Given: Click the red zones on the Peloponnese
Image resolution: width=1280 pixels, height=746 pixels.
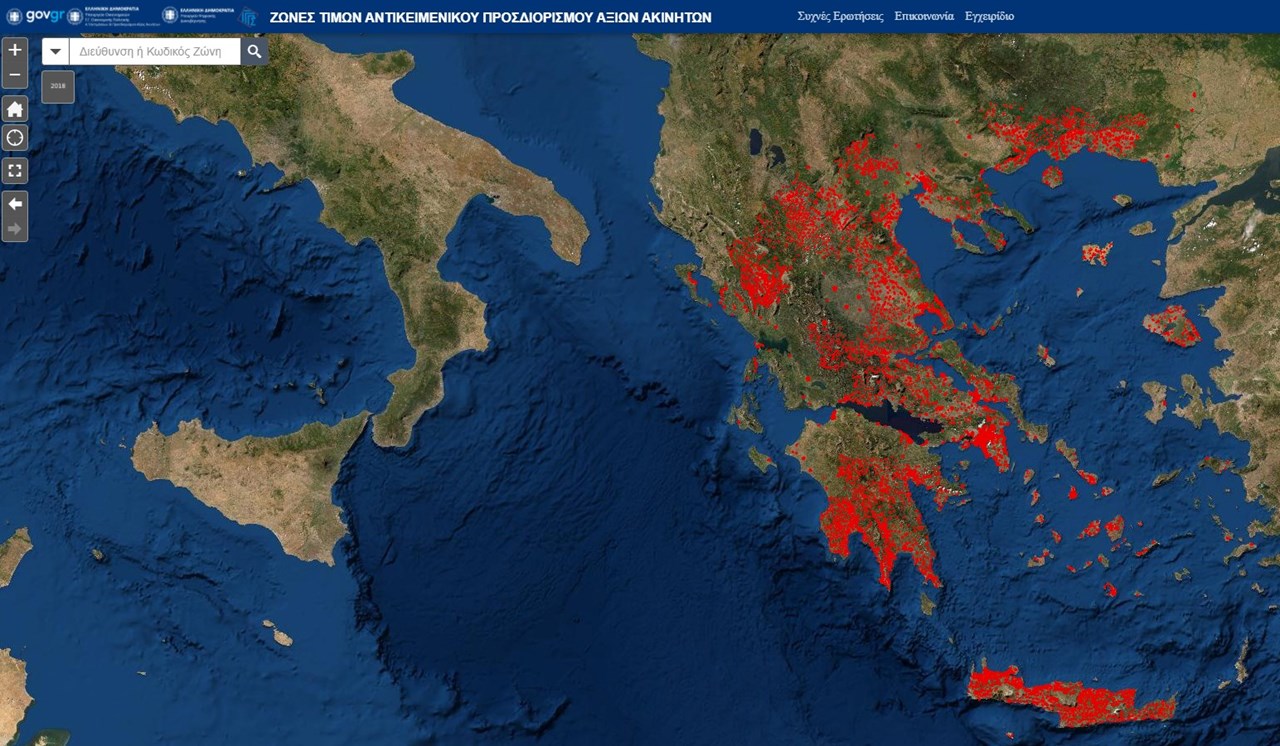Looking at the screenshot, I should pos(875,500).
